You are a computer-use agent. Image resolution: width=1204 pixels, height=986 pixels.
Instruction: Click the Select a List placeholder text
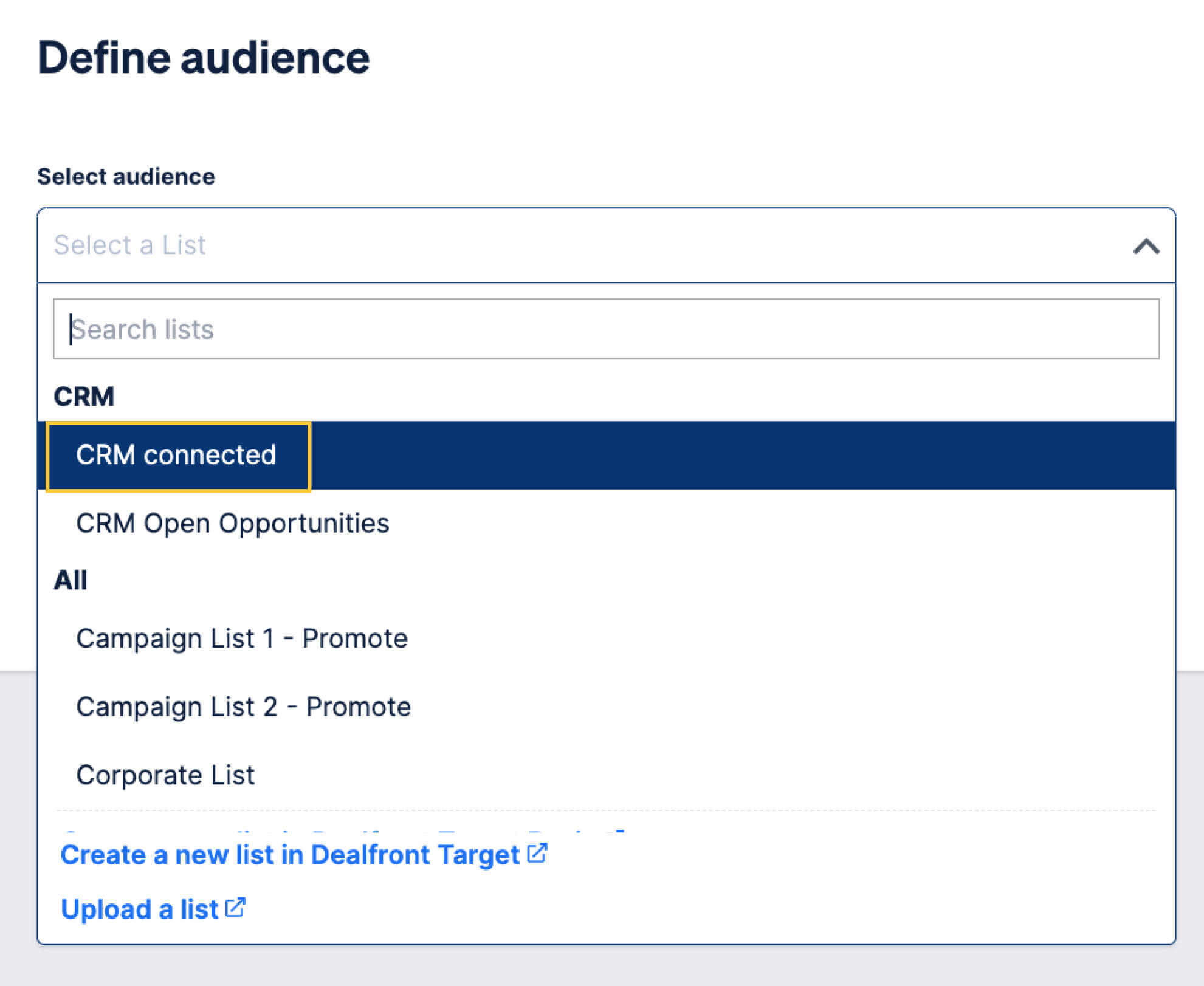tap(129, 245)
